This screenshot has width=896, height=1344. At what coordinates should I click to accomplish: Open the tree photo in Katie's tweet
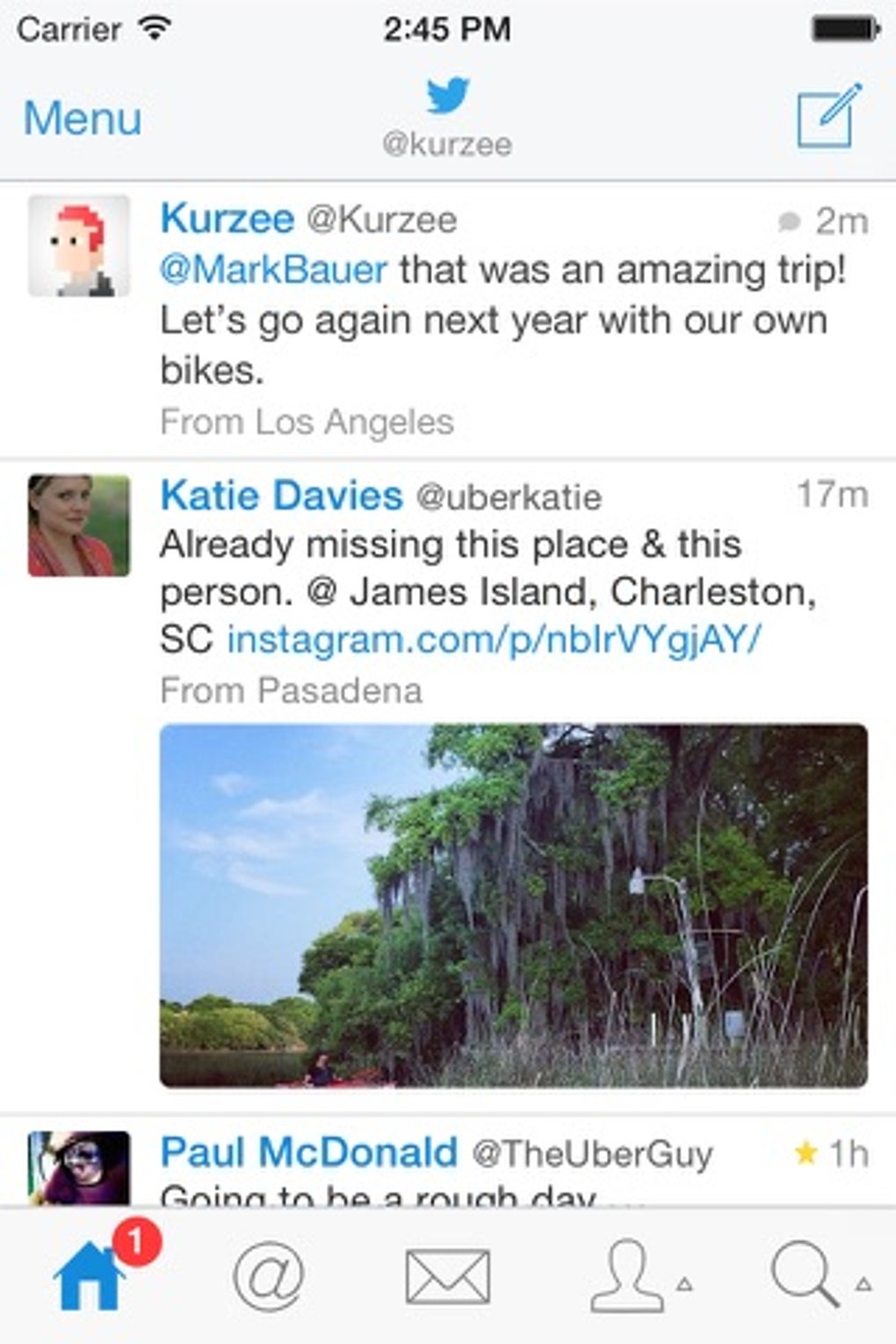(x=514, y=906)
